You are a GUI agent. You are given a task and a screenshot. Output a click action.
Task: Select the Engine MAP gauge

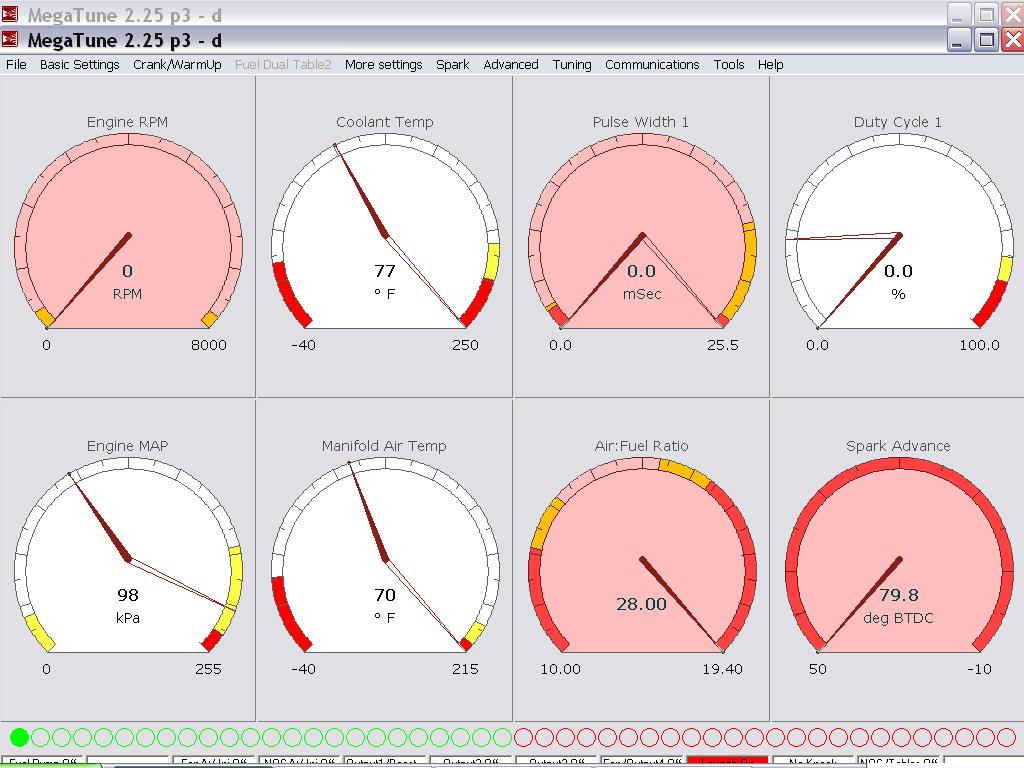(128, 560)
